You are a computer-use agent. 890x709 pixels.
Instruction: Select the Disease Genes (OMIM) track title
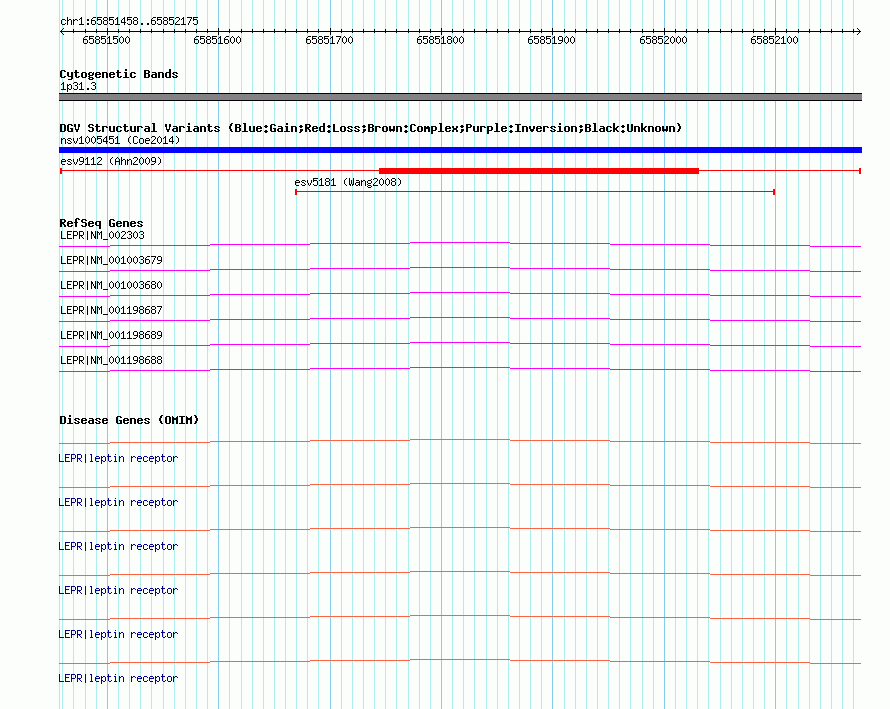[129, 421]
